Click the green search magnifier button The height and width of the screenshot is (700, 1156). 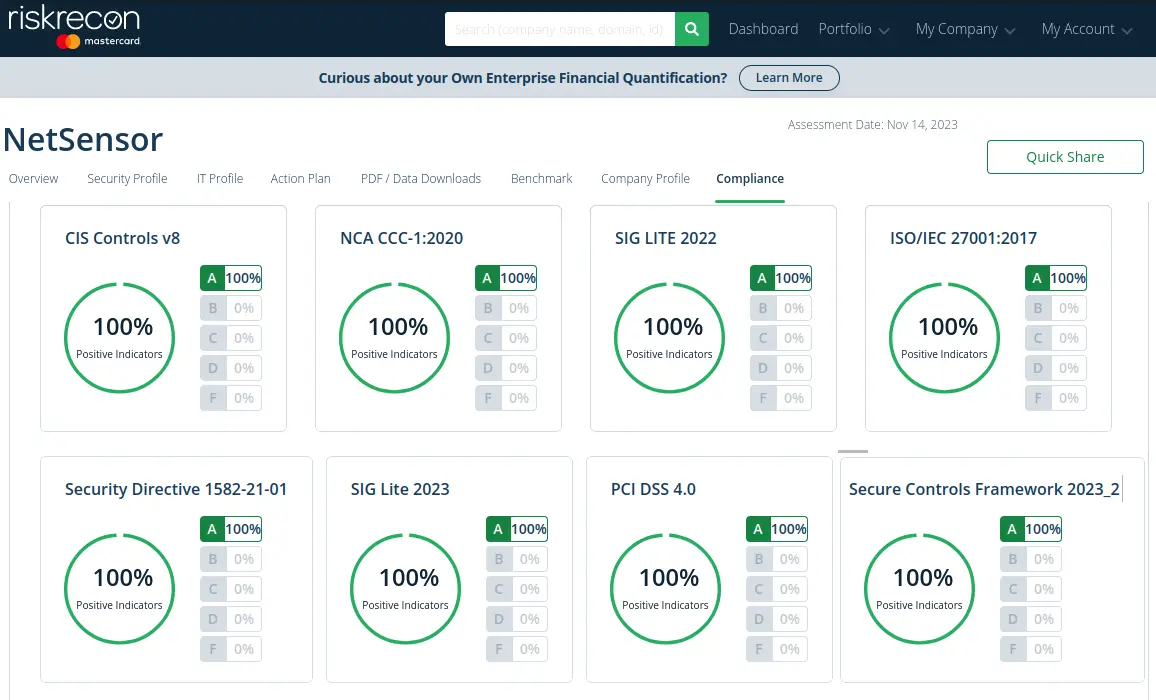(692, 29)
